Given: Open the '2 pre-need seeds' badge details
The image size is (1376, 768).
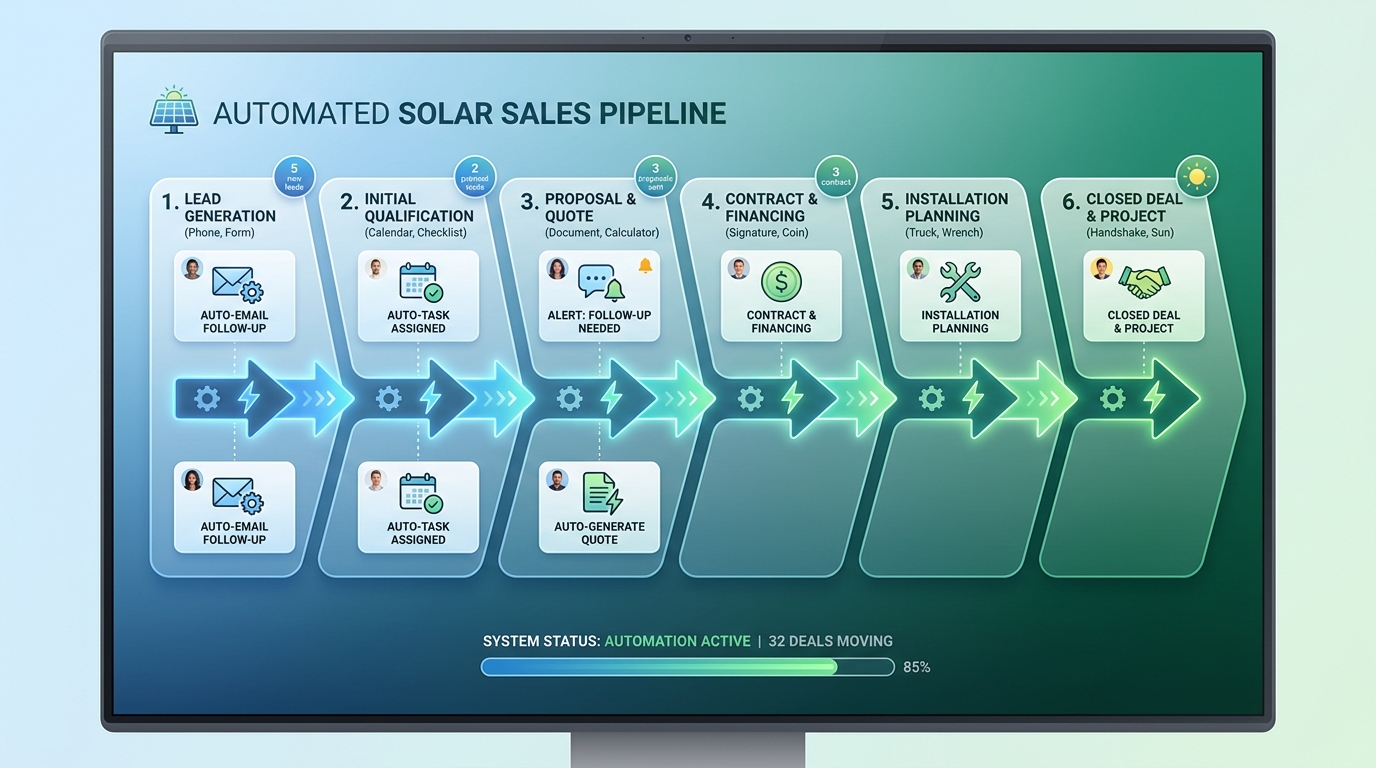Looking at the screenshot, I should pos(474,176).
